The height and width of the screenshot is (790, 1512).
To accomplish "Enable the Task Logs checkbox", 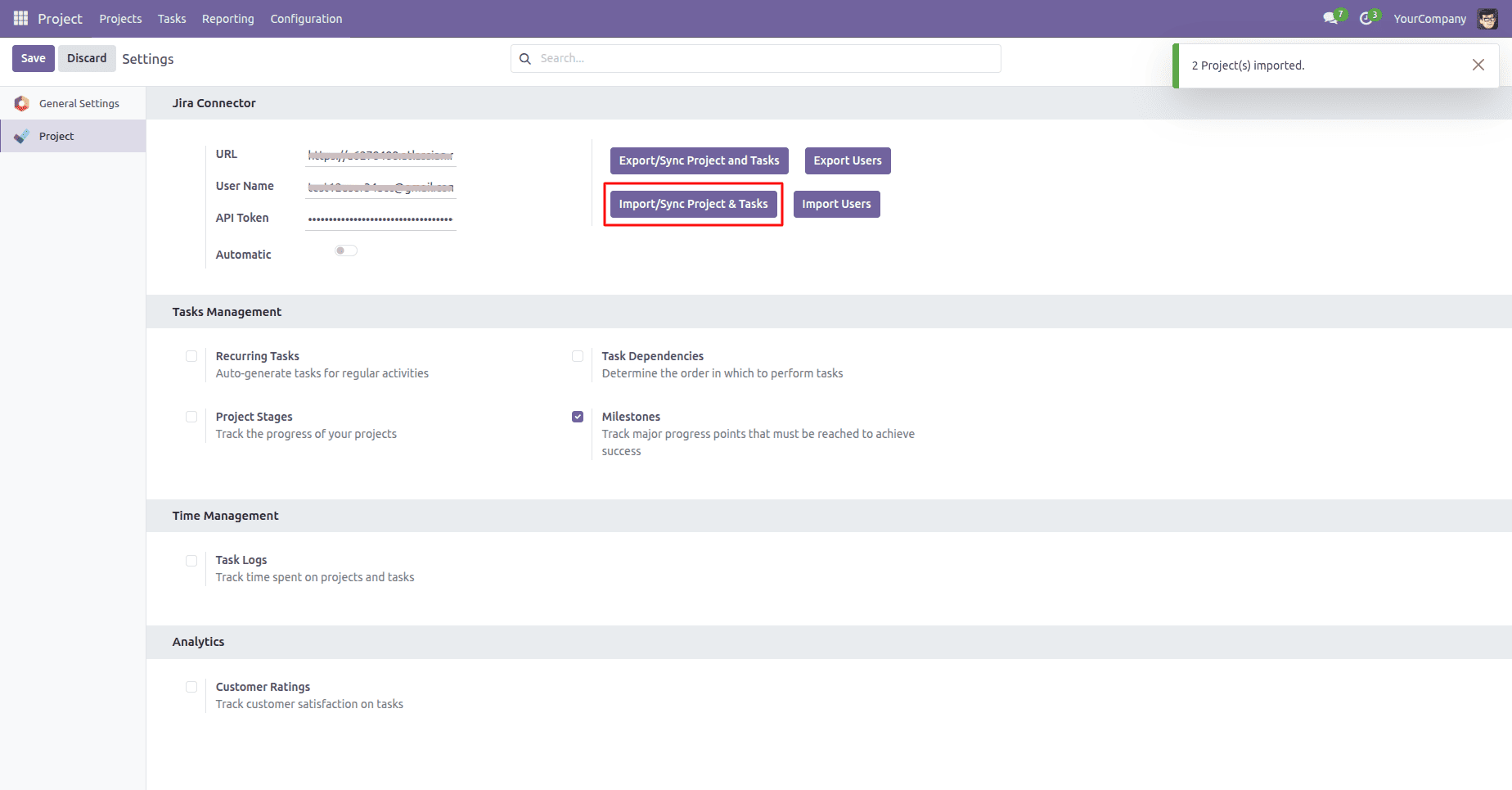I will [x=191, y=561].
